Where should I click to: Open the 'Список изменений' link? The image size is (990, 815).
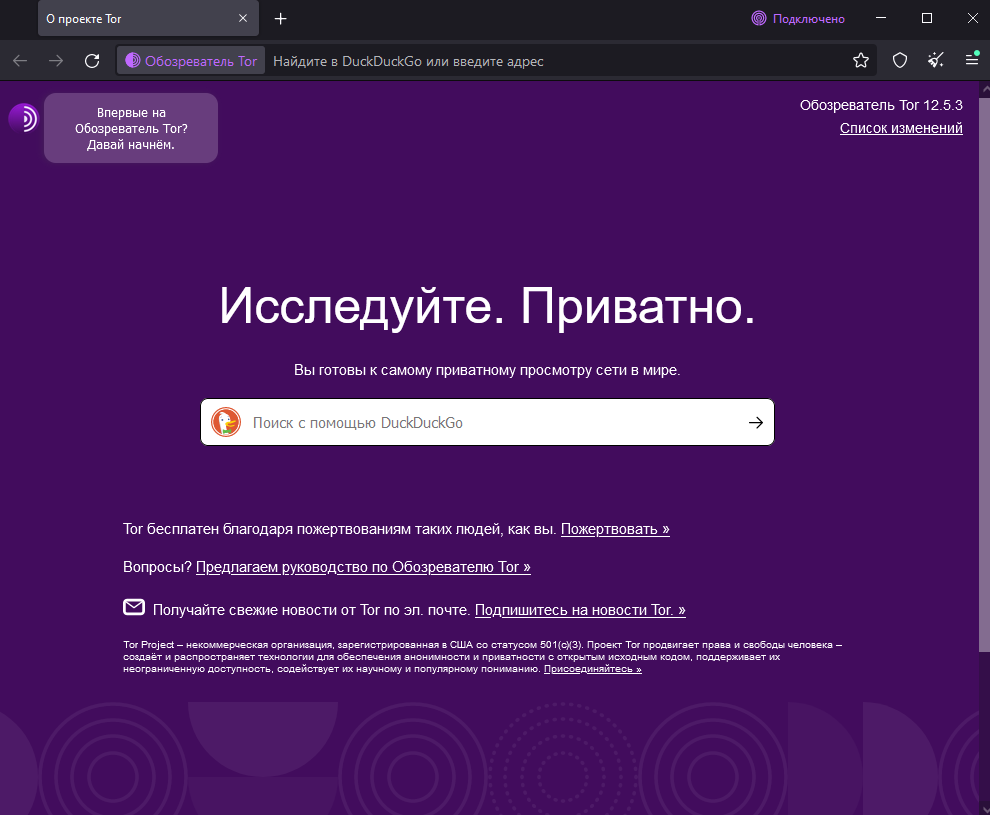click(901, 128)
